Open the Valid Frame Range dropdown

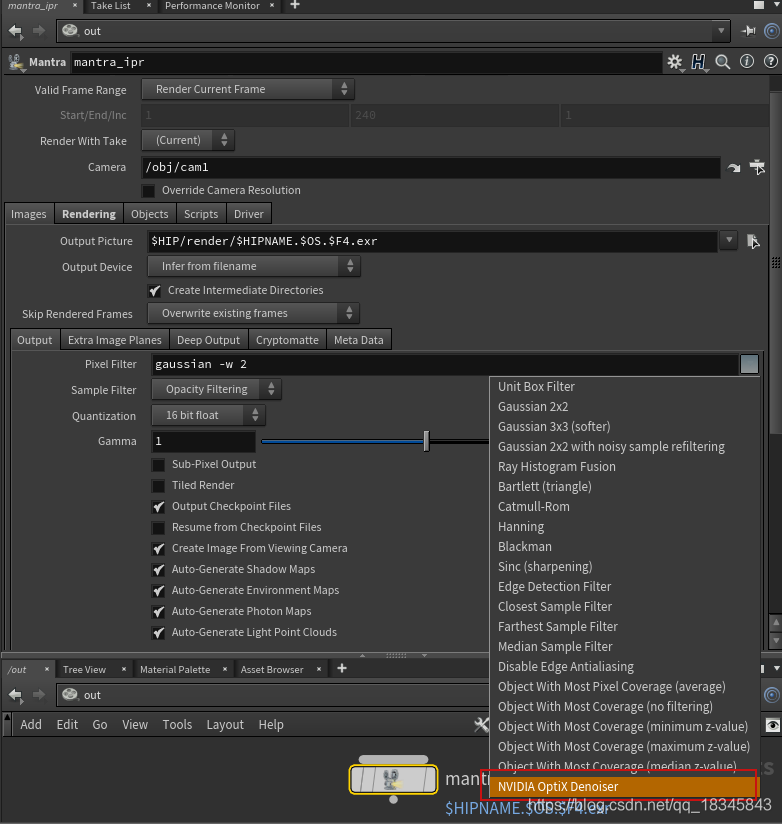[248, 89]
